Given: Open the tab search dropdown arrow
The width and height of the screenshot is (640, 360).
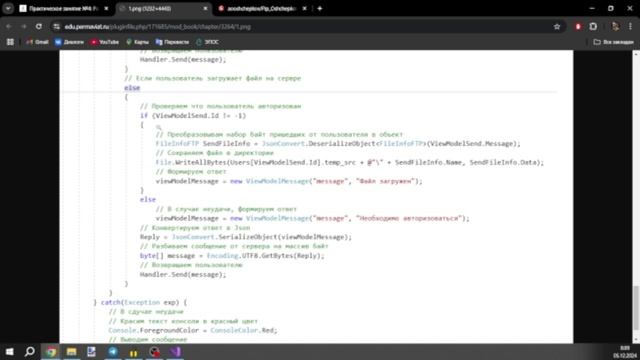Looking at the screenshot, I should pos(8,8).
